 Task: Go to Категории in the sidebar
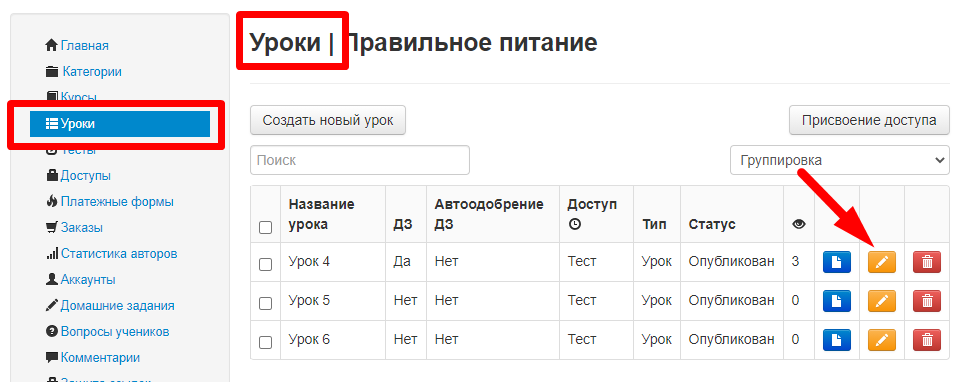[92, 71]
